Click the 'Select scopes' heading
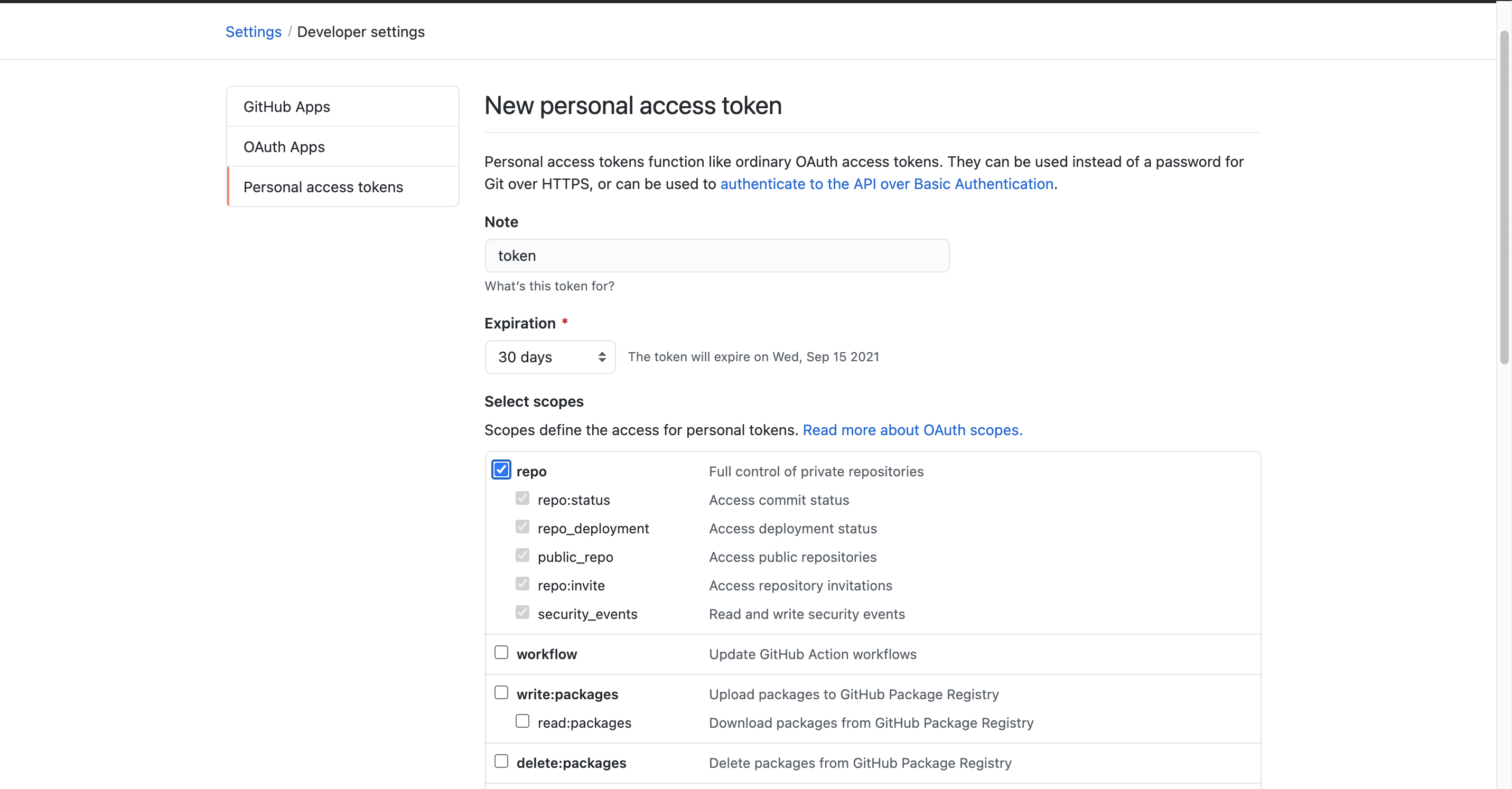1512x789 pixels. 534,401
